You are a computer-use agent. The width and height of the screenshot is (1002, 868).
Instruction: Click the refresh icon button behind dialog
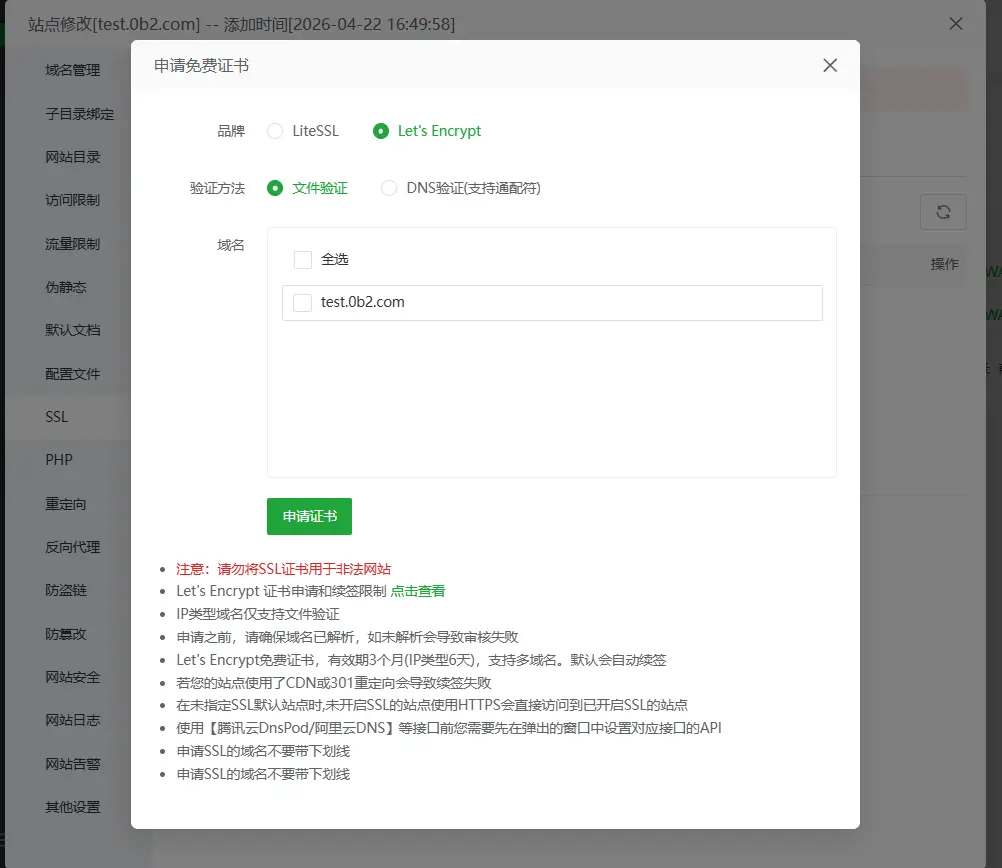pos(943,212)
